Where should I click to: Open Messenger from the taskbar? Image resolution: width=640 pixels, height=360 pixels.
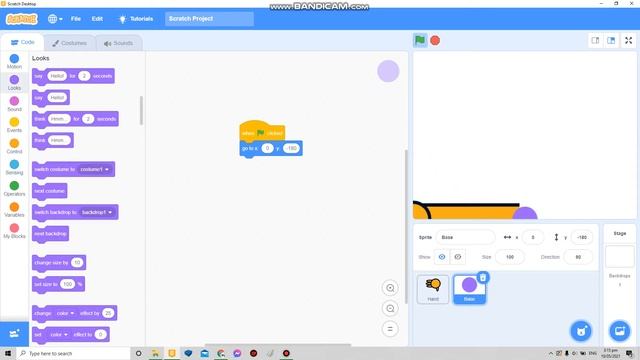(x=237, y=353)
